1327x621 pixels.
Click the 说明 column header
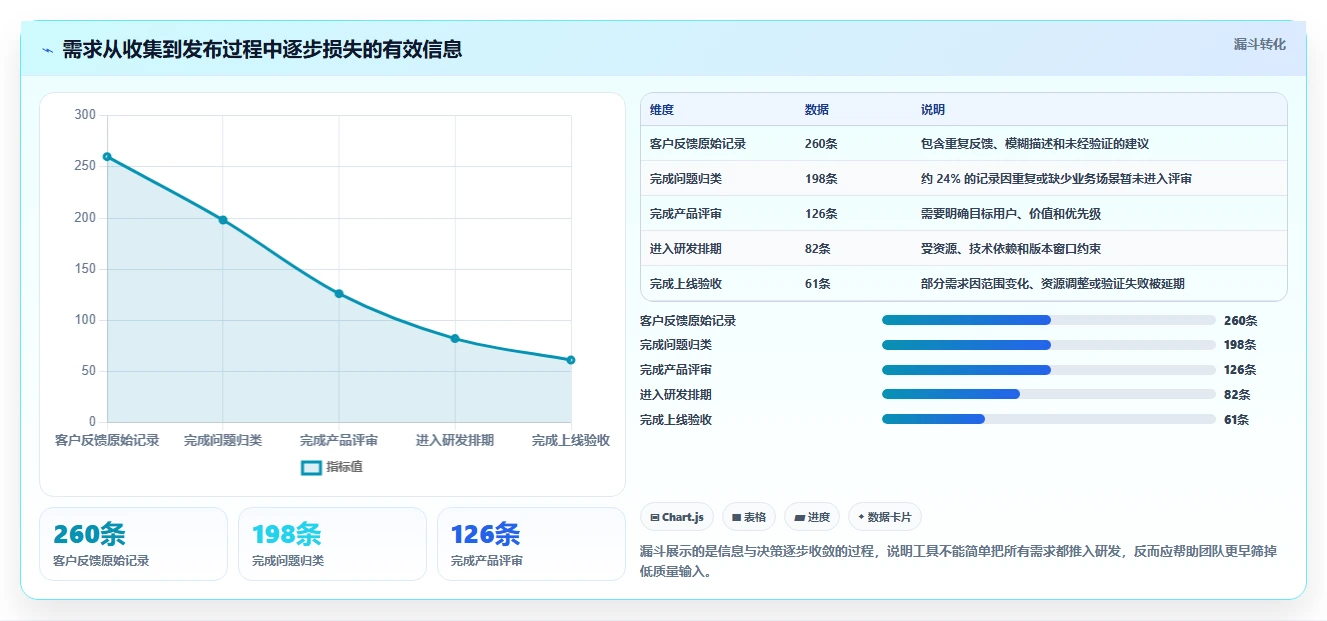[933, 110]
